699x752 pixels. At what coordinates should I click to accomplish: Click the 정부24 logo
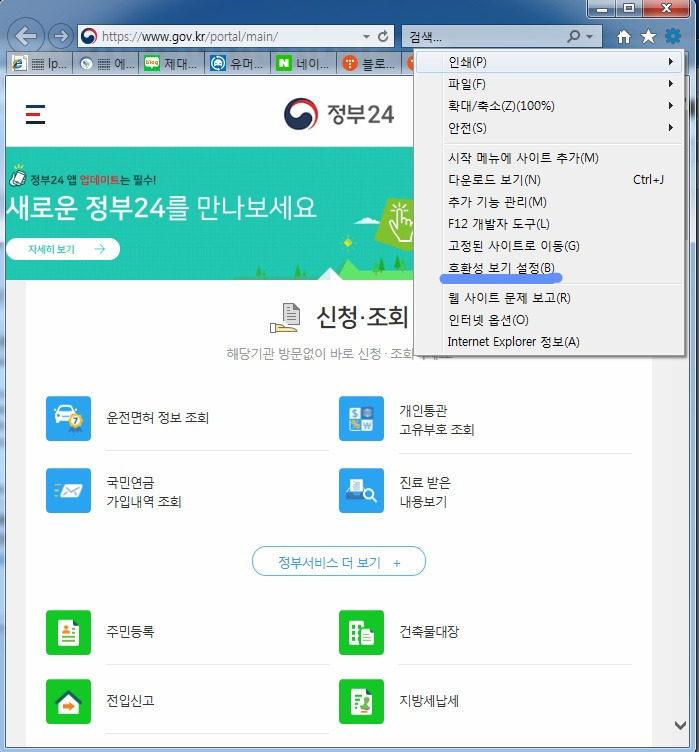pos(339,114)
